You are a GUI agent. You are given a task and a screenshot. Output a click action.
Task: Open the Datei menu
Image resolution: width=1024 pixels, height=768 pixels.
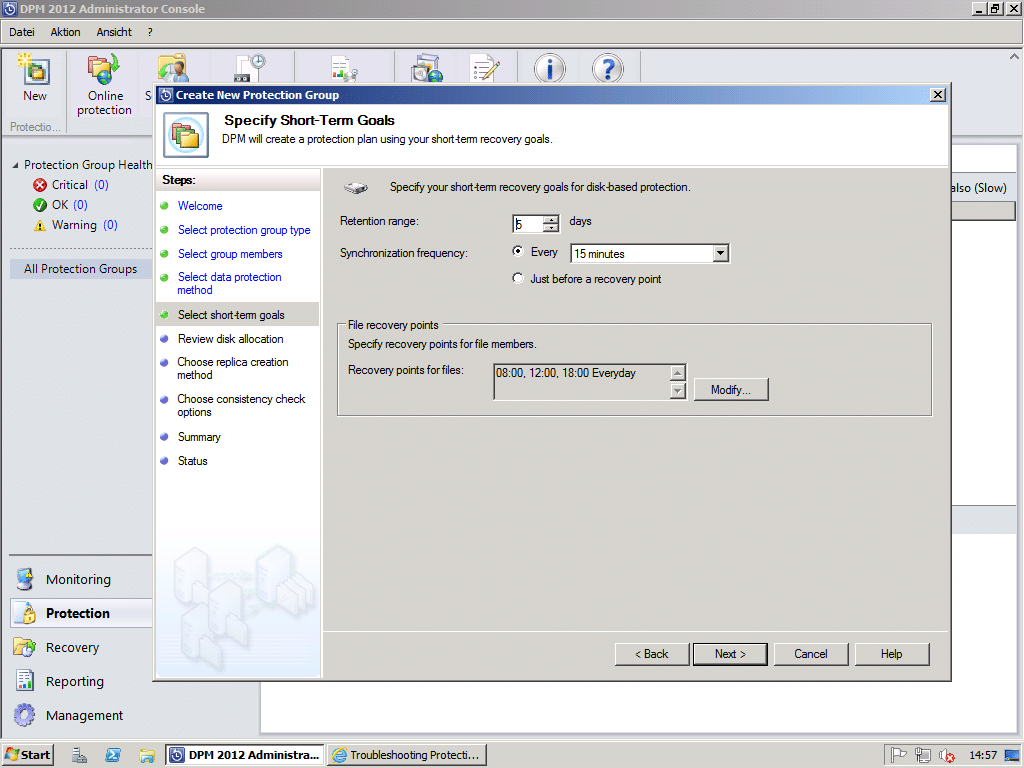[22, 32]
